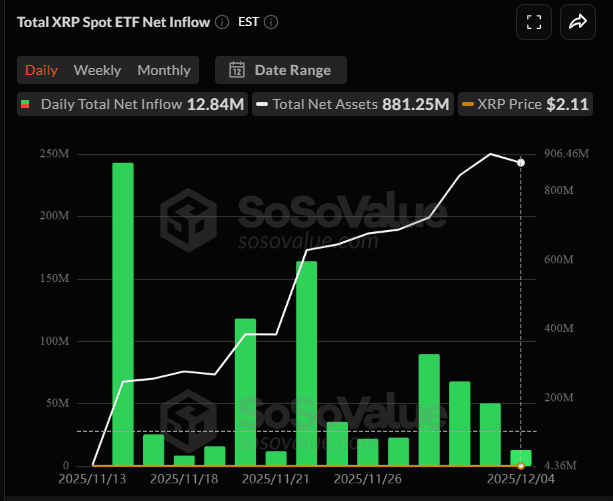Click the share arrow icon

pos(577,22)
